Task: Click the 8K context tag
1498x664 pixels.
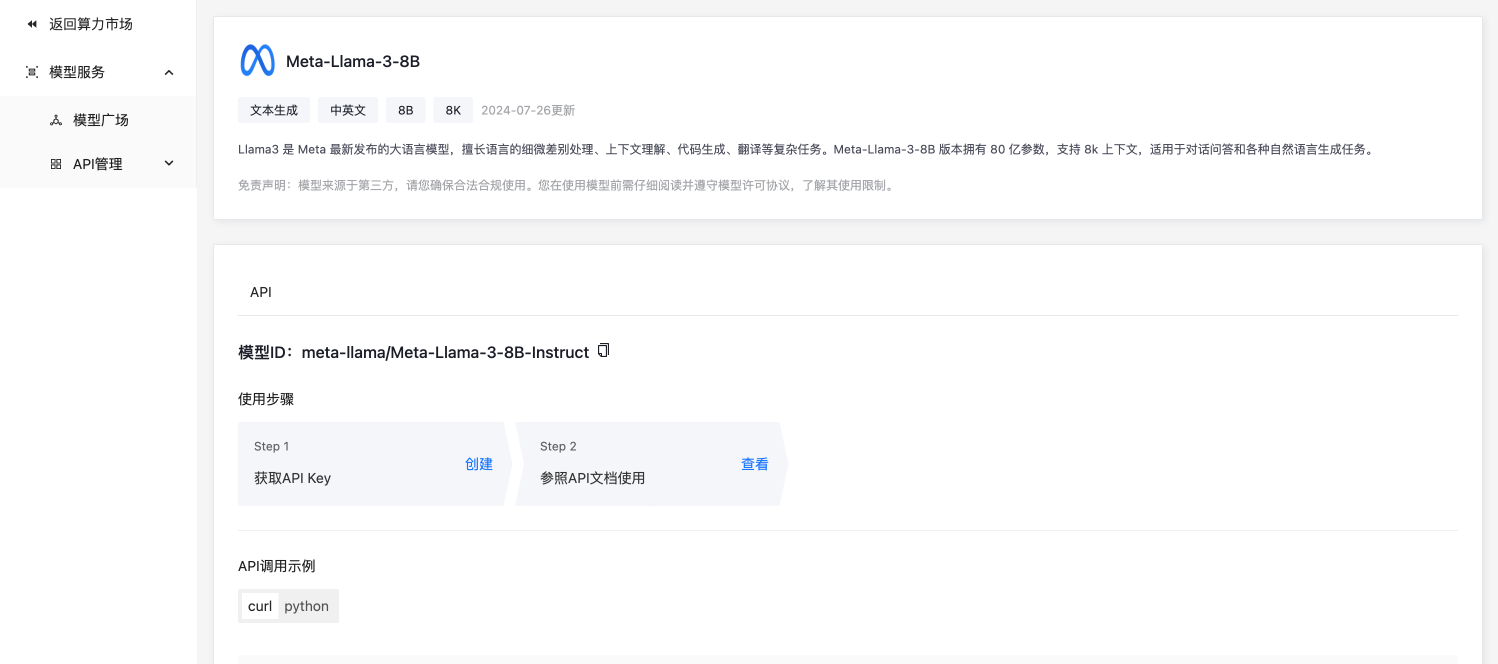Action: 453,110
